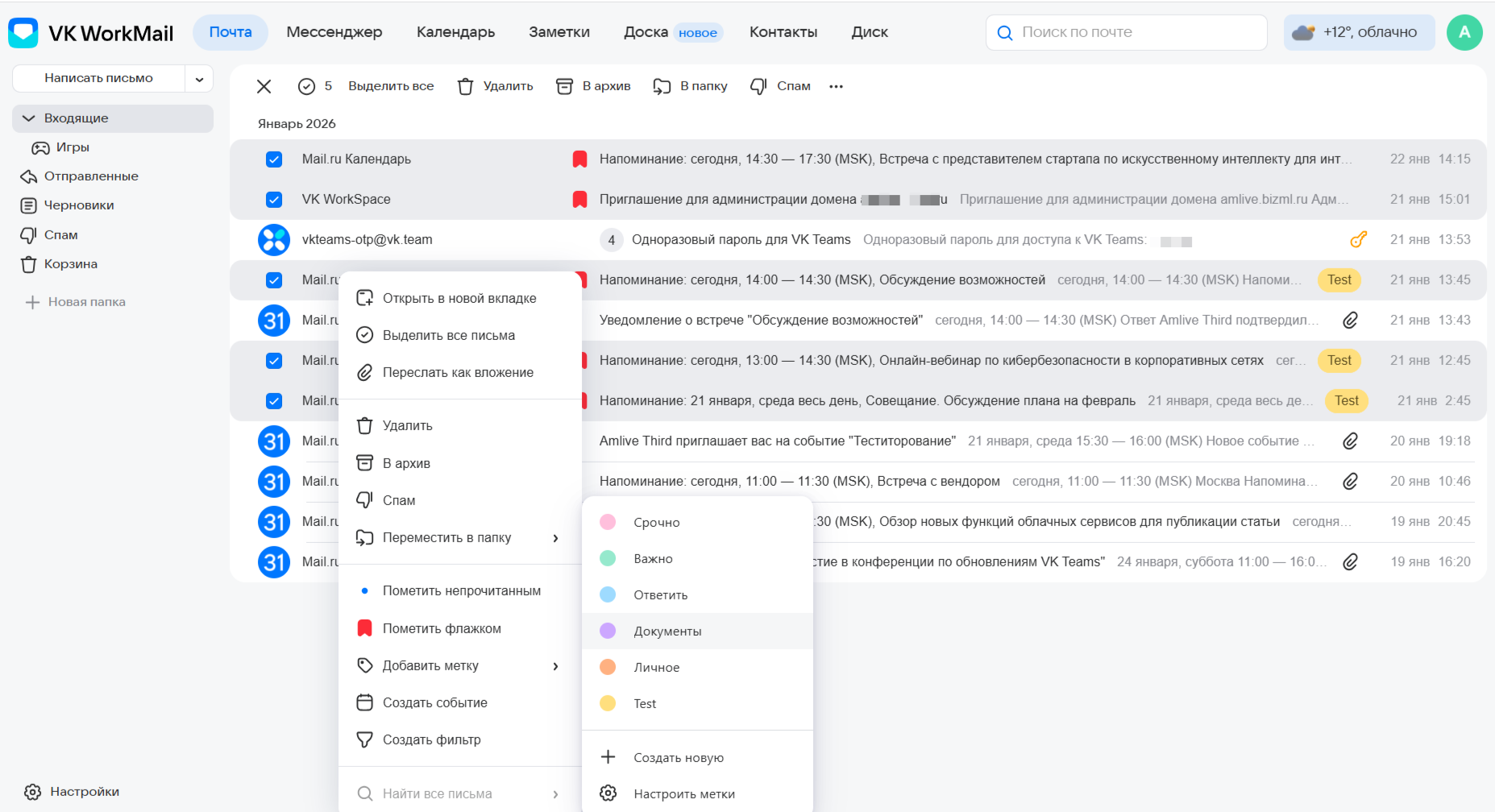Image resolution: width=1495 pixels, height=812 pixels.
Task: Choose Выделить все письма in context menu
Action: coord(460,335)
